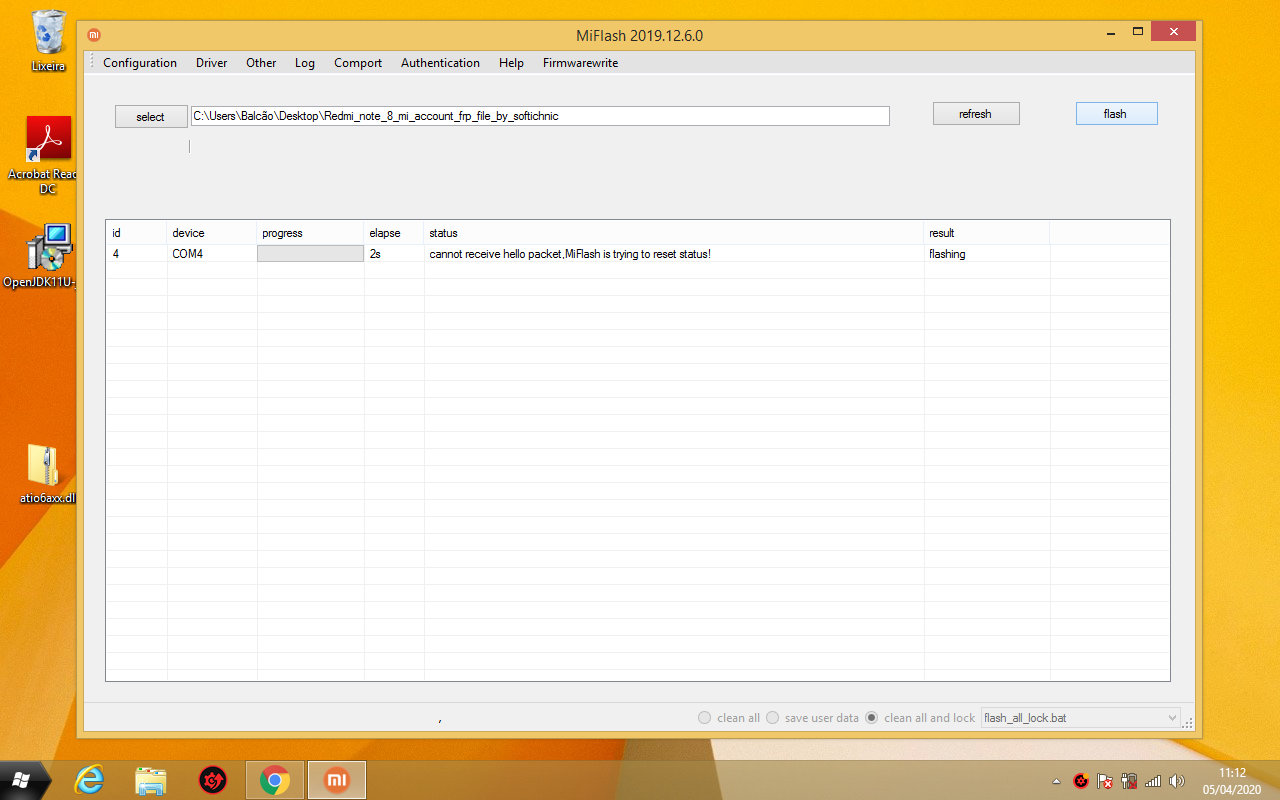Screen dimensions: 1280x800
Task: Open the Configuration menu
Action: pyautogui.click(x=140, y=62)
